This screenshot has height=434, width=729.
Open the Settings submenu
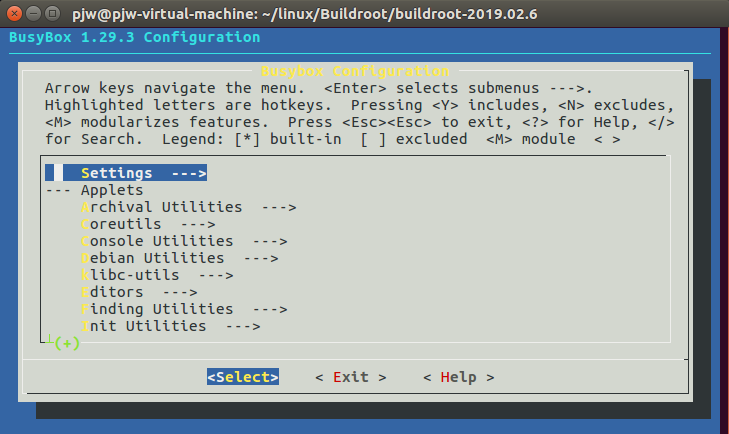(126, 173)
